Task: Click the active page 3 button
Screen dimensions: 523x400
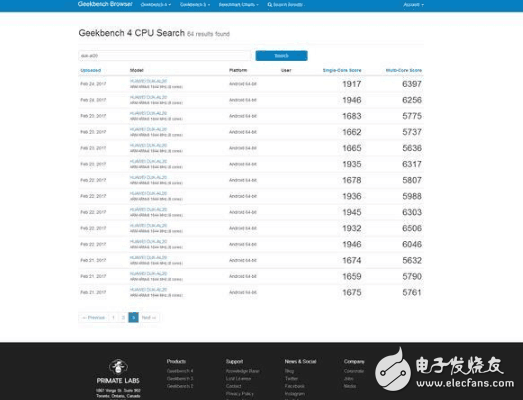Action: click(133, 318)
